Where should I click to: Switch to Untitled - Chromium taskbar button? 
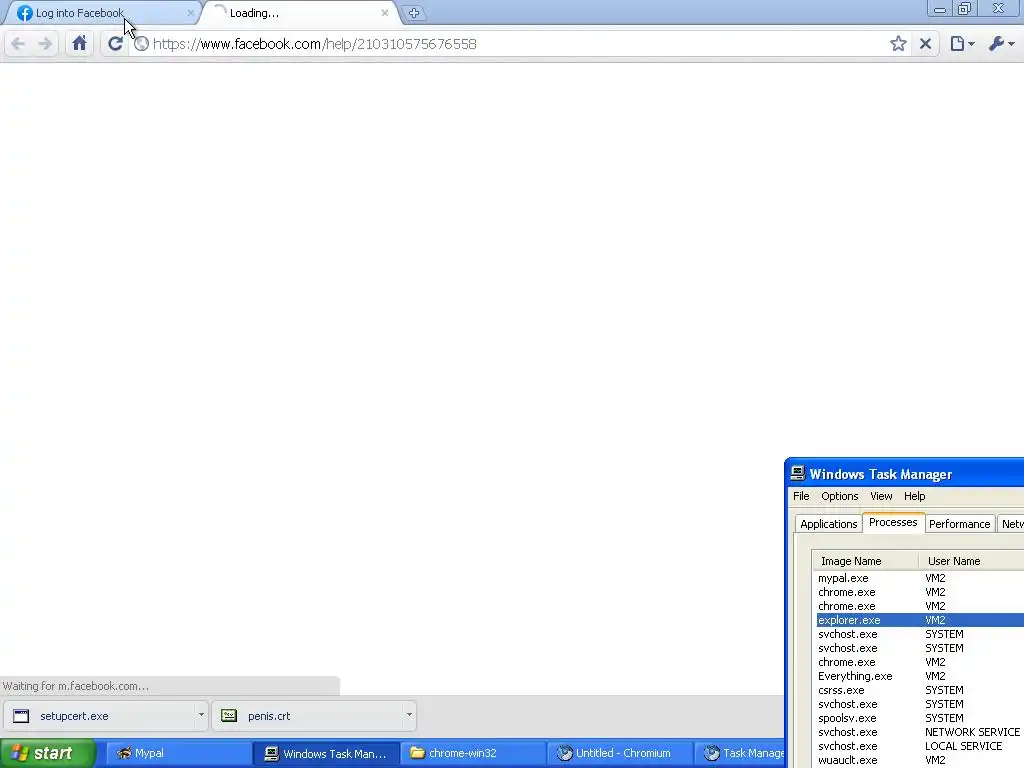[x=619, y=754]
